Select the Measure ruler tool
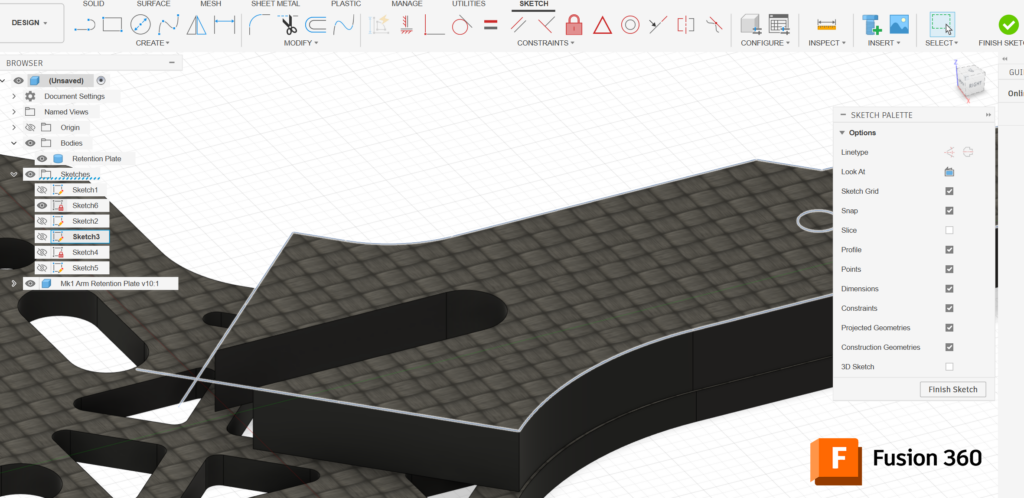 click(827, 25)
